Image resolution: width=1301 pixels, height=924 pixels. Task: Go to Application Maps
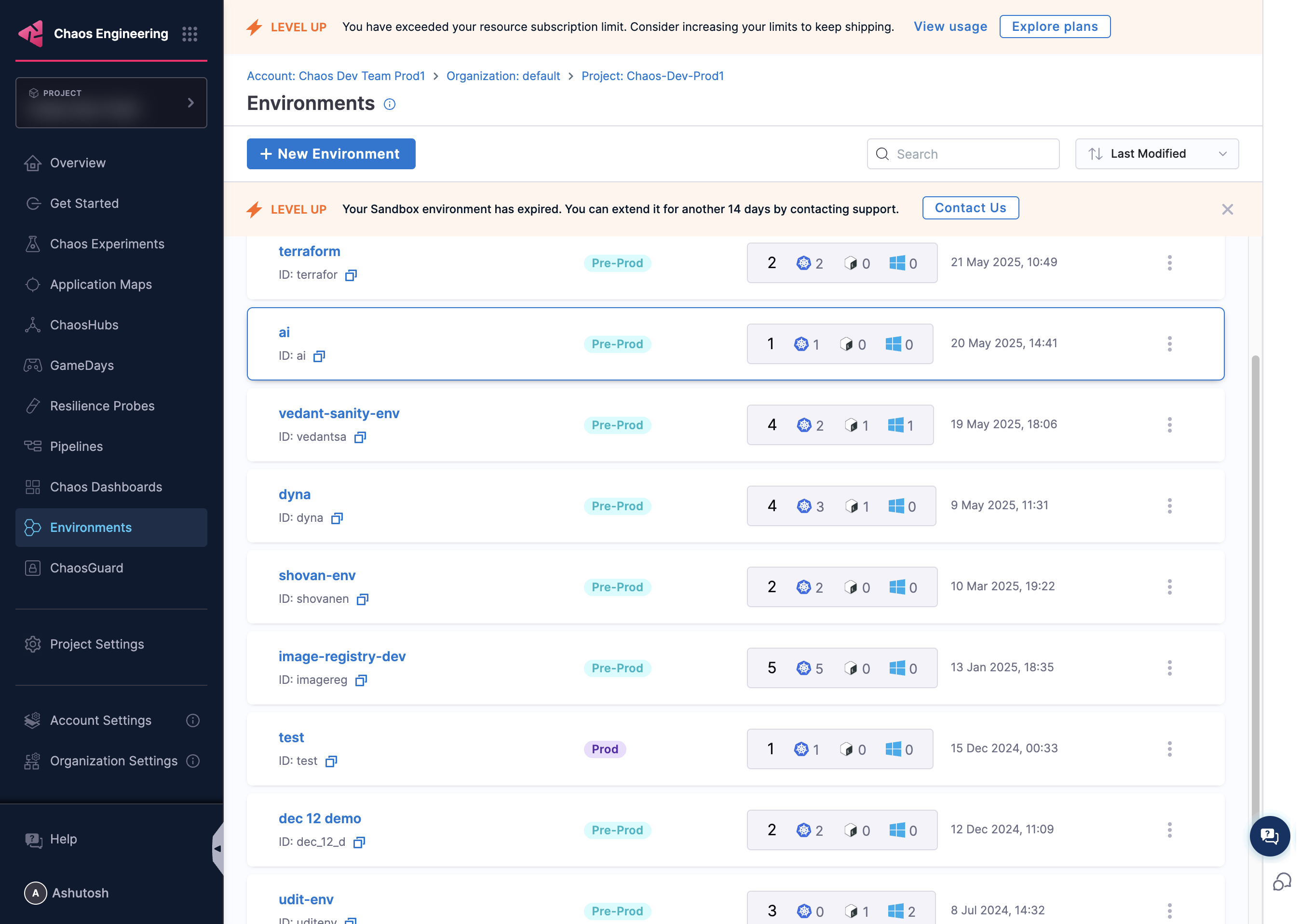(x=101, y=285)
